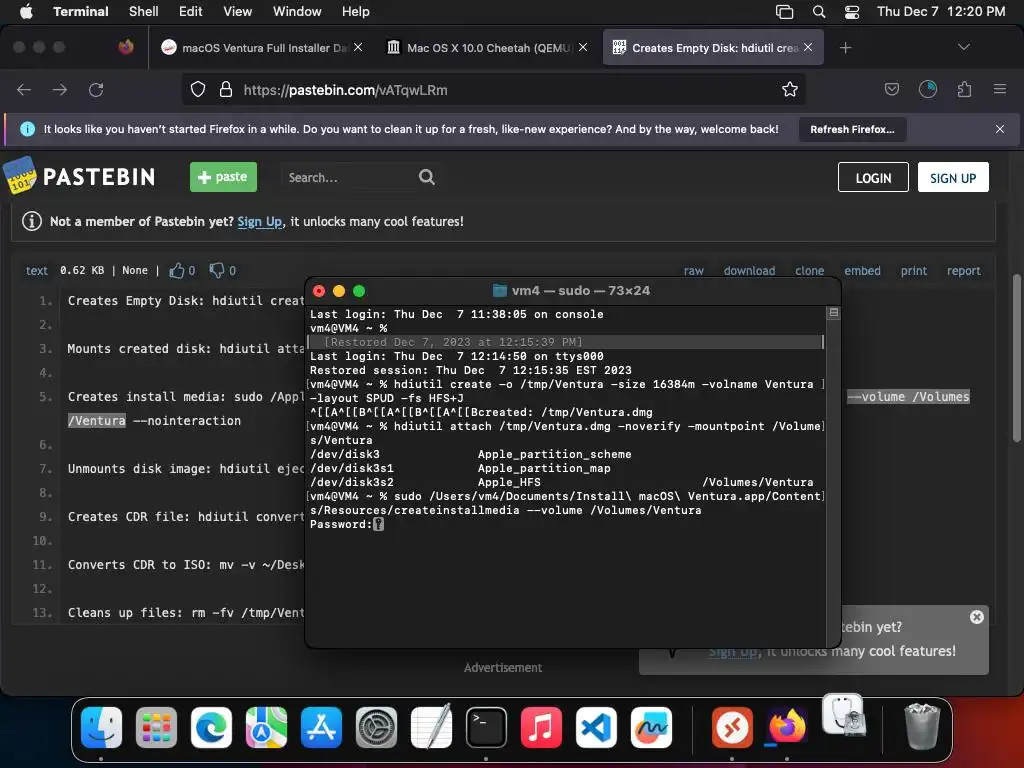Open the Shell menu
The image size is (1024, 768).
[144, 11]
